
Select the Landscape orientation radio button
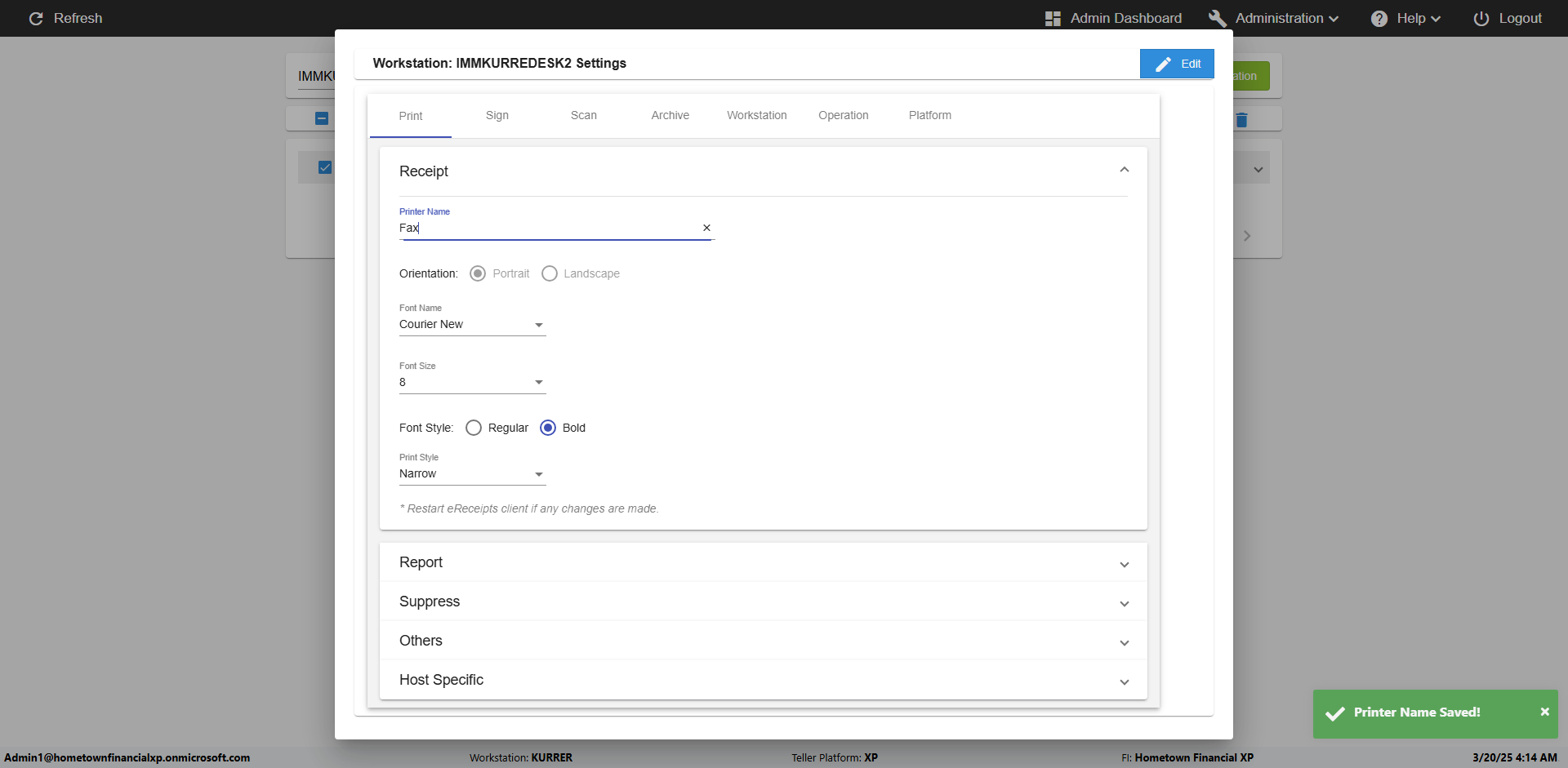point(550,273)
